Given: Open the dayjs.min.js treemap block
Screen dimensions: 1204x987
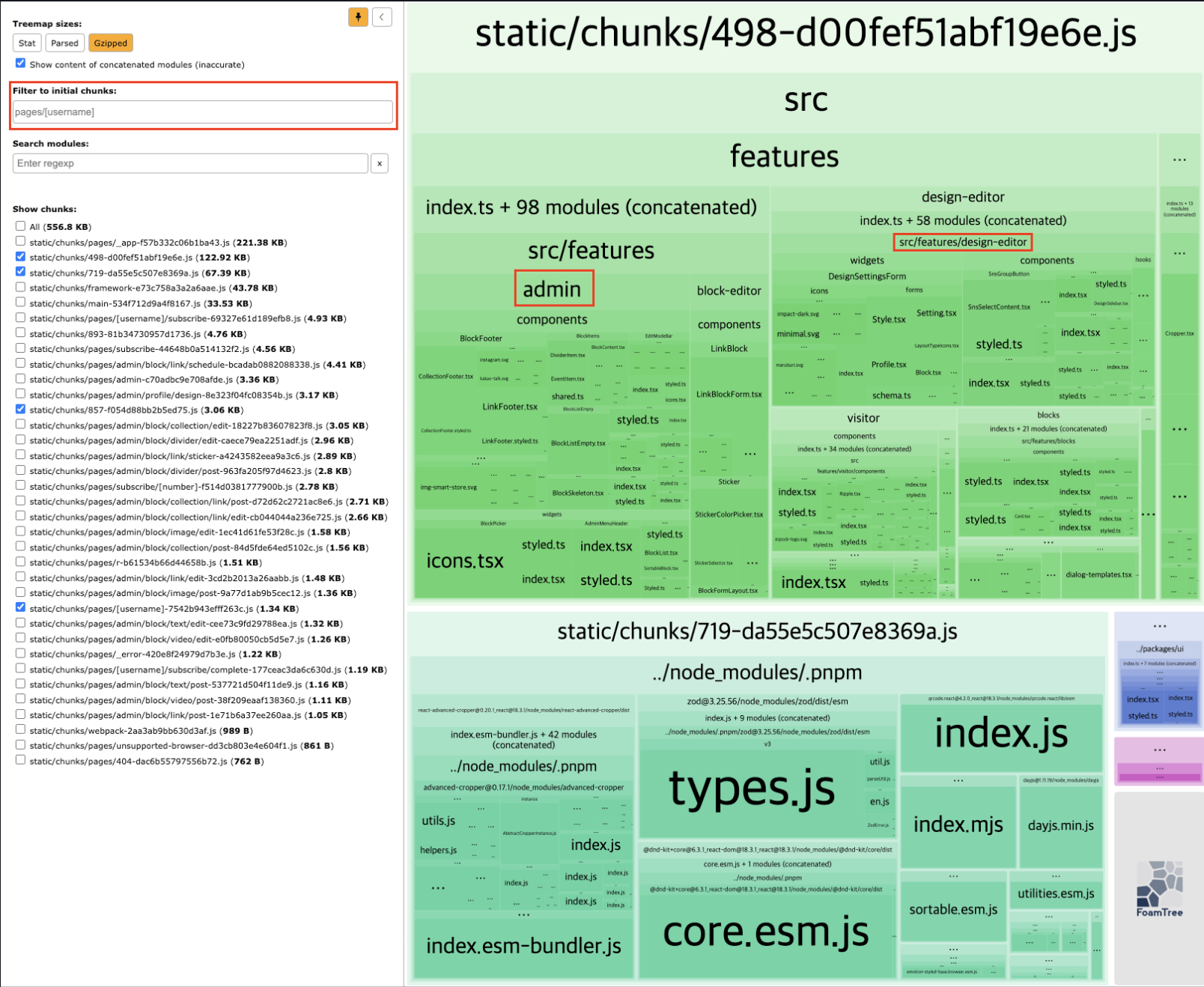Looking at the screenshot, I should (x=1060, y=826).
